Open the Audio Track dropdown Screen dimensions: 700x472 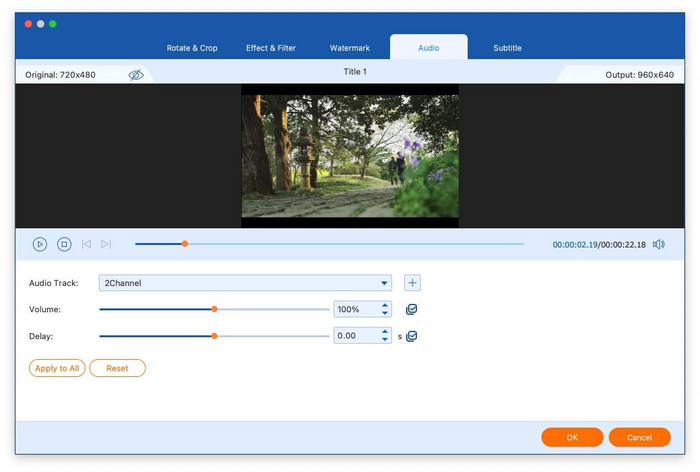tap(245, 283)
